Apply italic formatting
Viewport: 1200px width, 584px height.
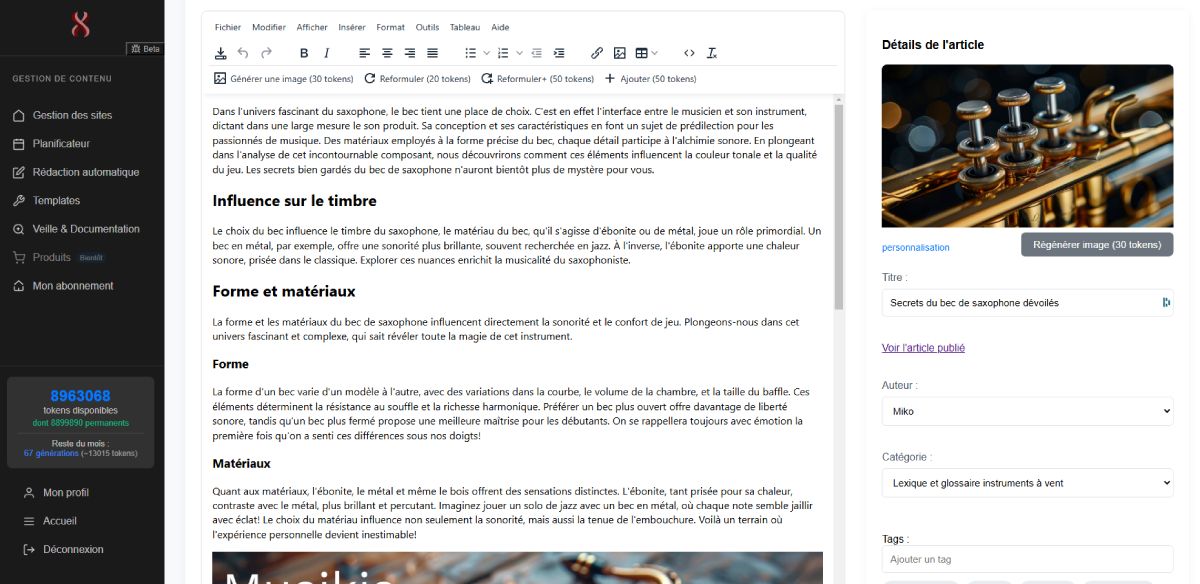coord(325,52)
